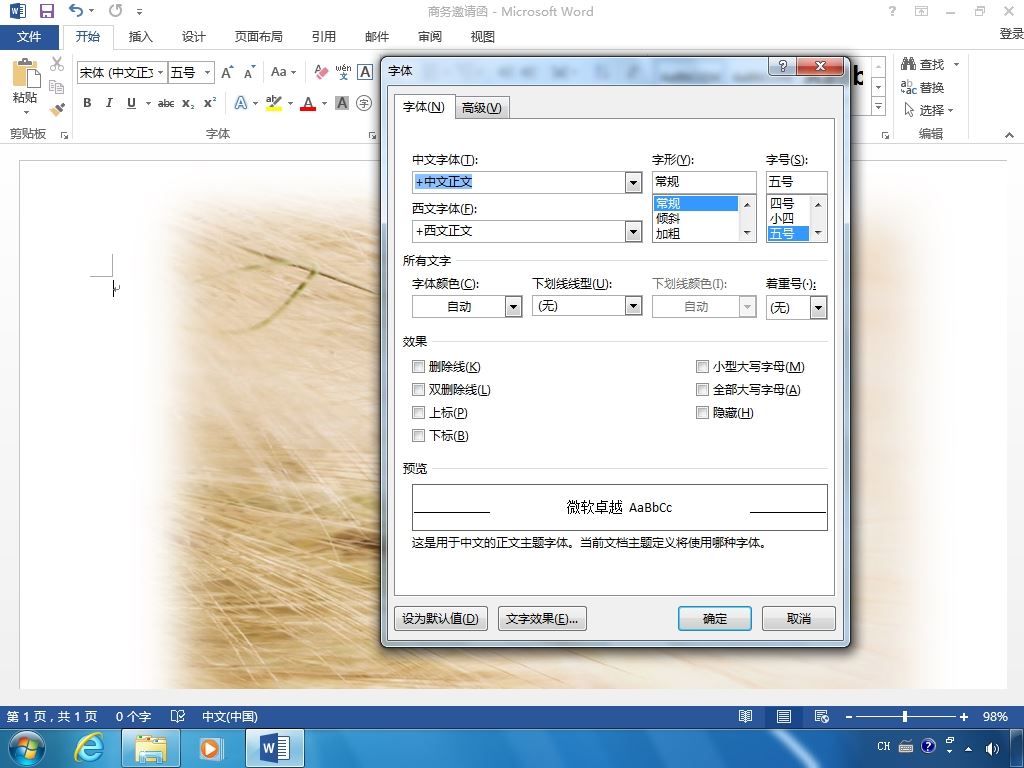The width and height of the screenshot is (1024, 768).
Task: Click the grow font size icon
Action: coord(227,72)
